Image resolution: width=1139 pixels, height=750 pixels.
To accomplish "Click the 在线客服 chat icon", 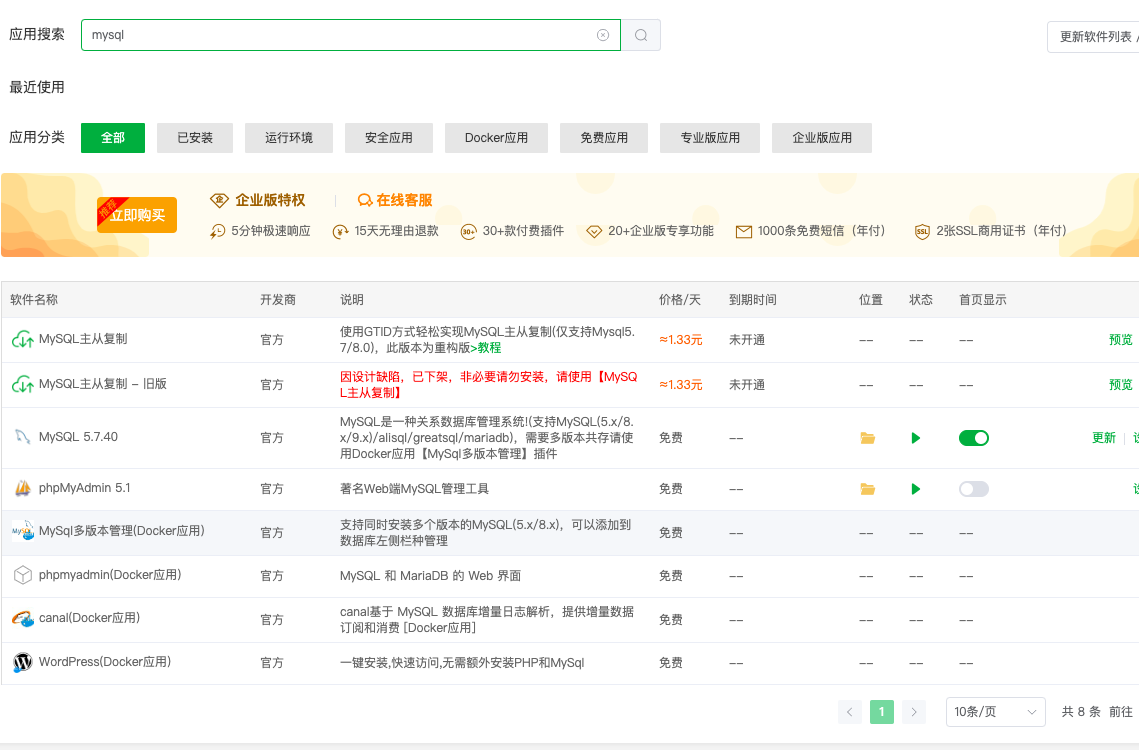I will [x=365, y=200].
